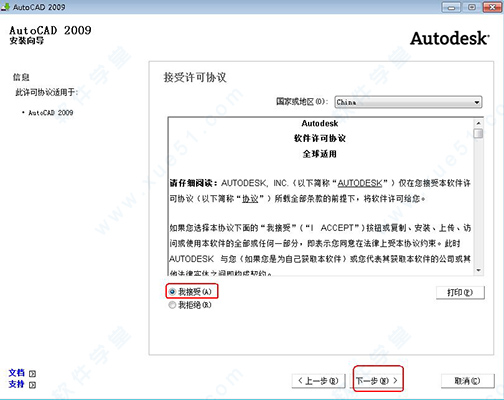The height and width of the screenshot is (400, 504).
Task: Click the 'AutoCAD 2009' bullet in info sidebar
Action: [x=51, y=113]
